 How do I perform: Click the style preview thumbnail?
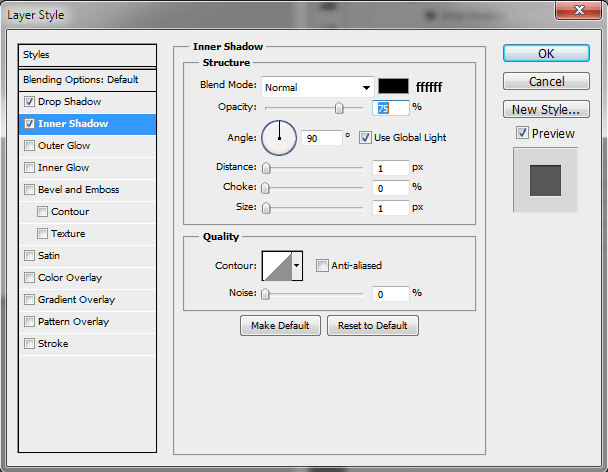(545, 180)
